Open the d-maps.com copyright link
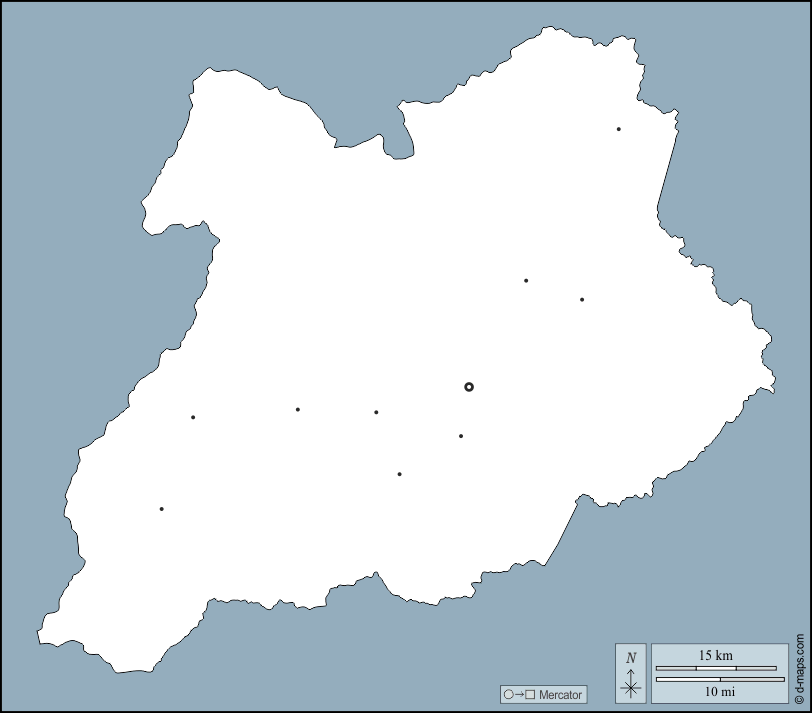 tap(800, 669)
